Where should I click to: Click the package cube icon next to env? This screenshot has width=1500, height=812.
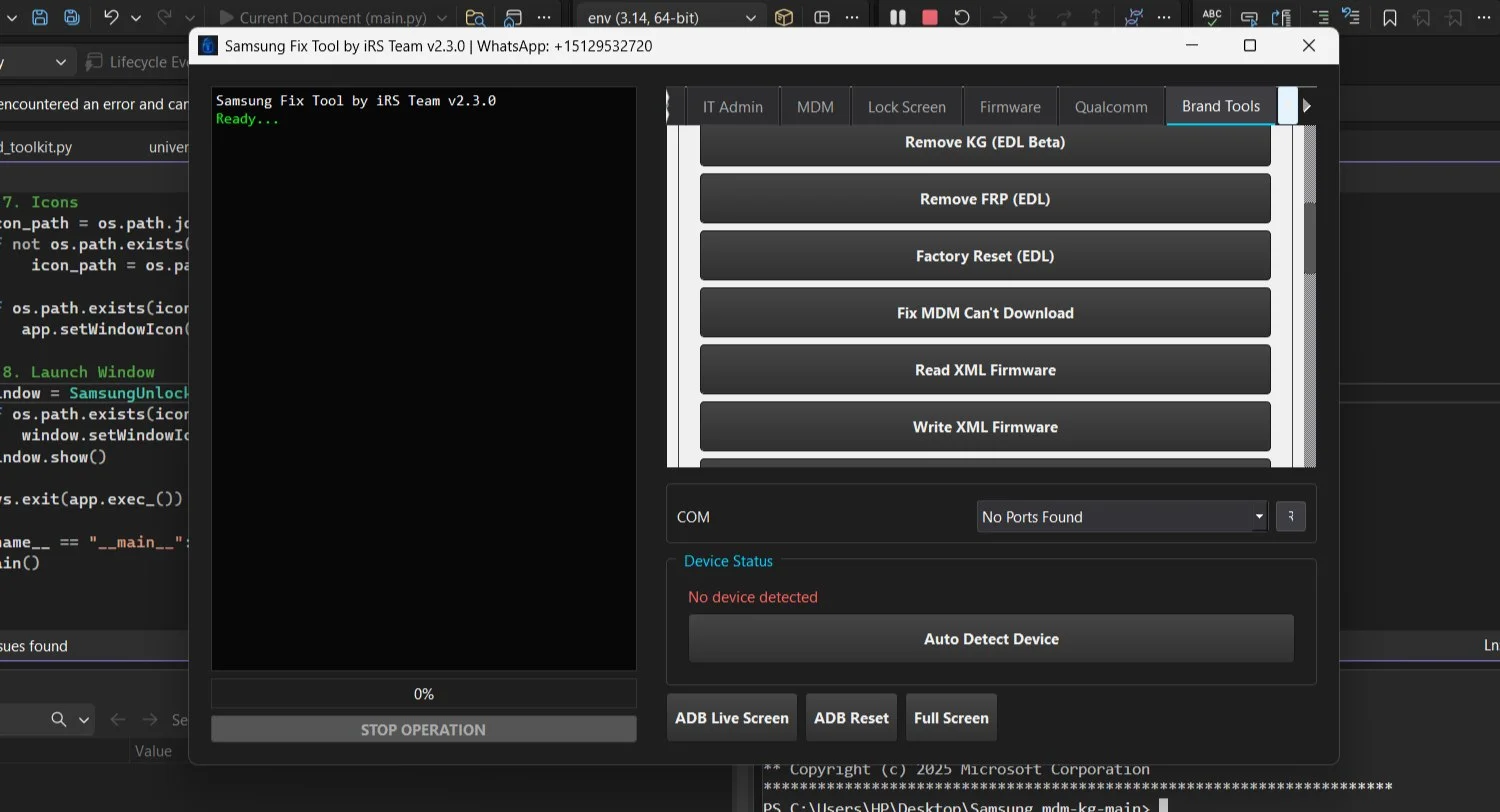[785, 18]
